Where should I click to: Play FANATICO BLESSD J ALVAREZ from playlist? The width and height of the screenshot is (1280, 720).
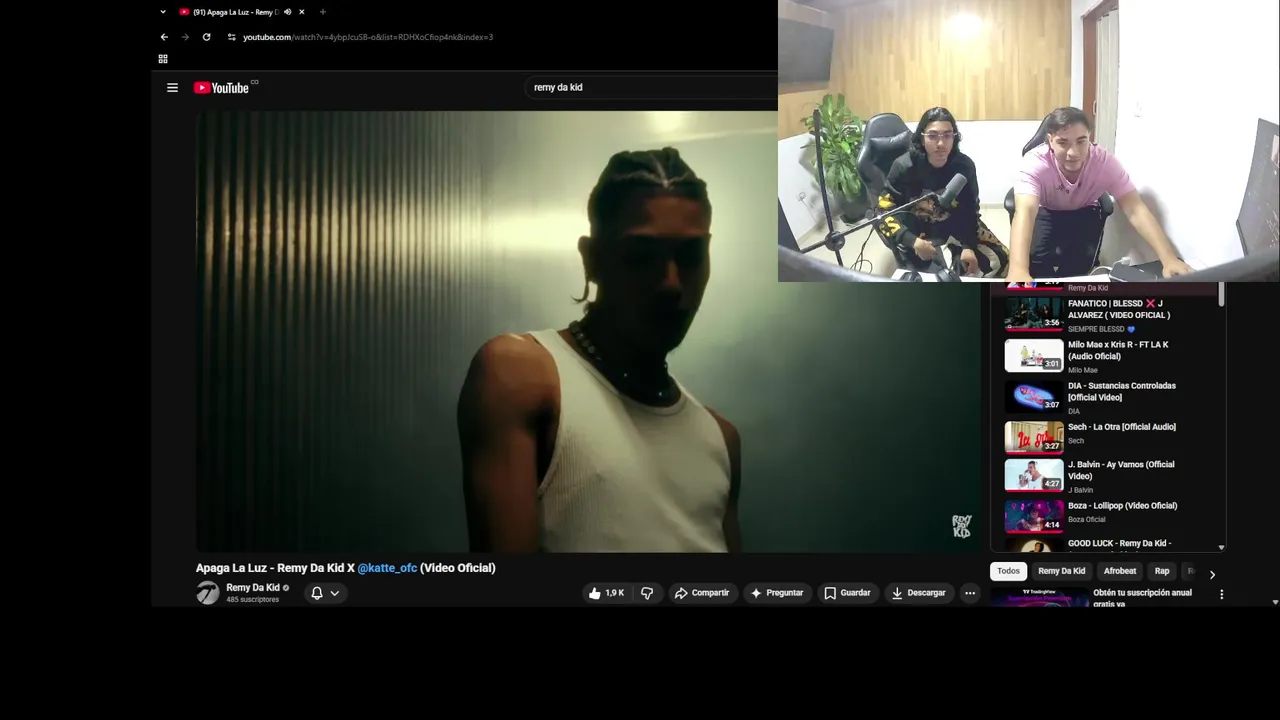(1118, 309)
